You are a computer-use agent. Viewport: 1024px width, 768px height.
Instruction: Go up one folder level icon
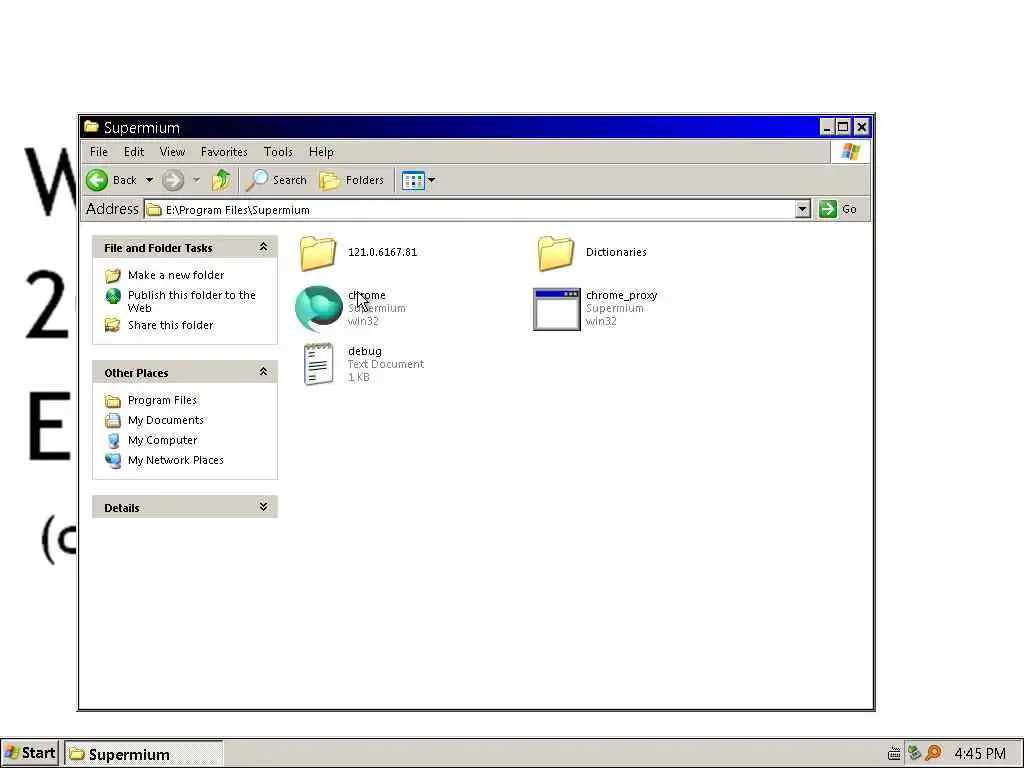click(221, 180)
